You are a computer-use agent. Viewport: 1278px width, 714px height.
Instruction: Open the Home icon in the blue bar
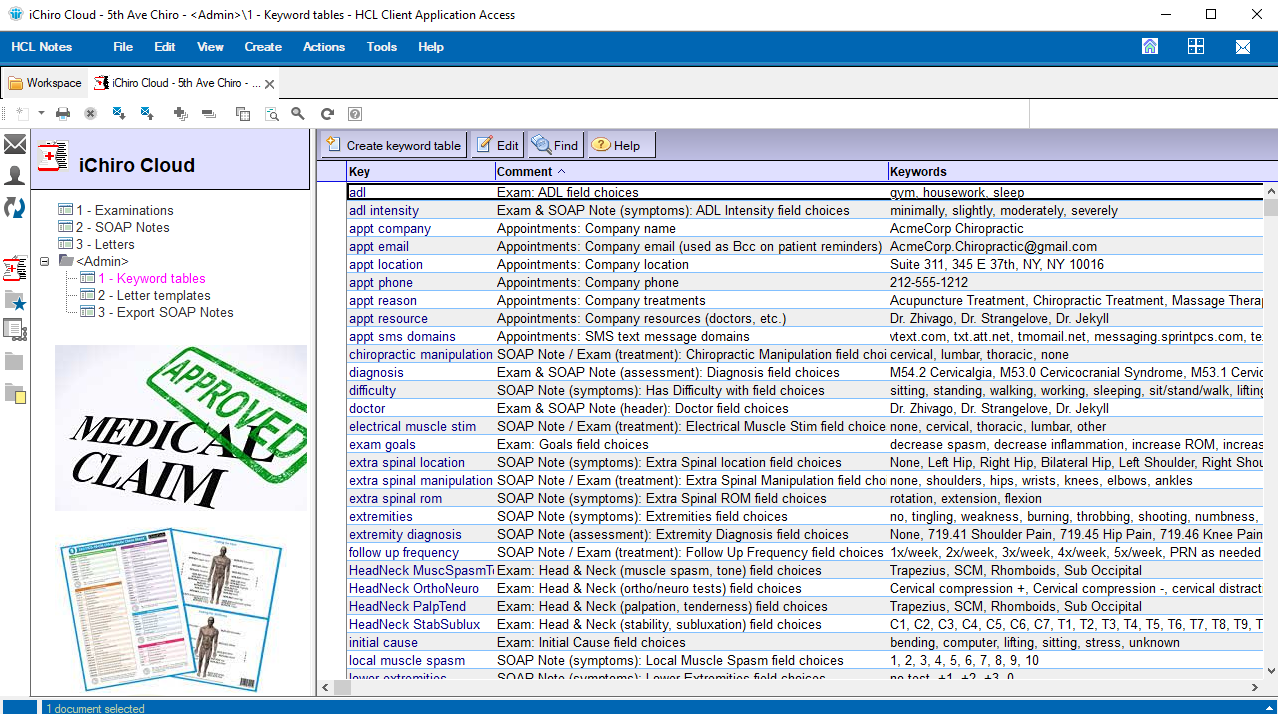[1150, 47]
